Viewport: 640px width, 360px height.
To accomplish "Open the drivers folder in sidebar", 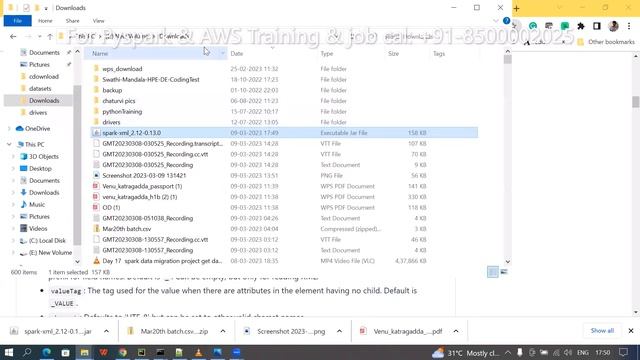I will (38, 113).
